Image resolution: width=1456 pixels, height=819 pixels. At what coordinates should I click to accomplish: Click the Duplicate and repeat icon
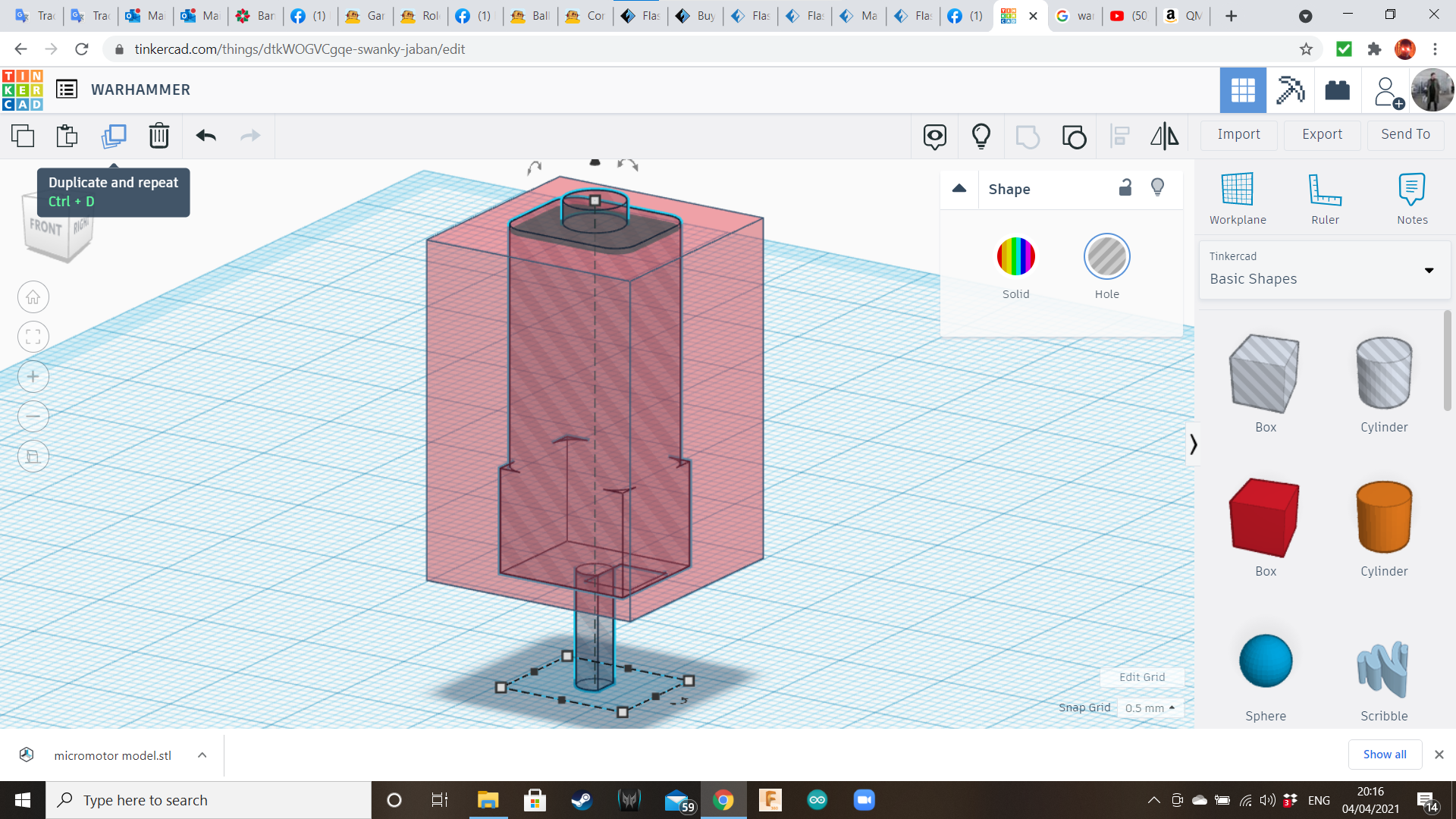pos(114,136)
